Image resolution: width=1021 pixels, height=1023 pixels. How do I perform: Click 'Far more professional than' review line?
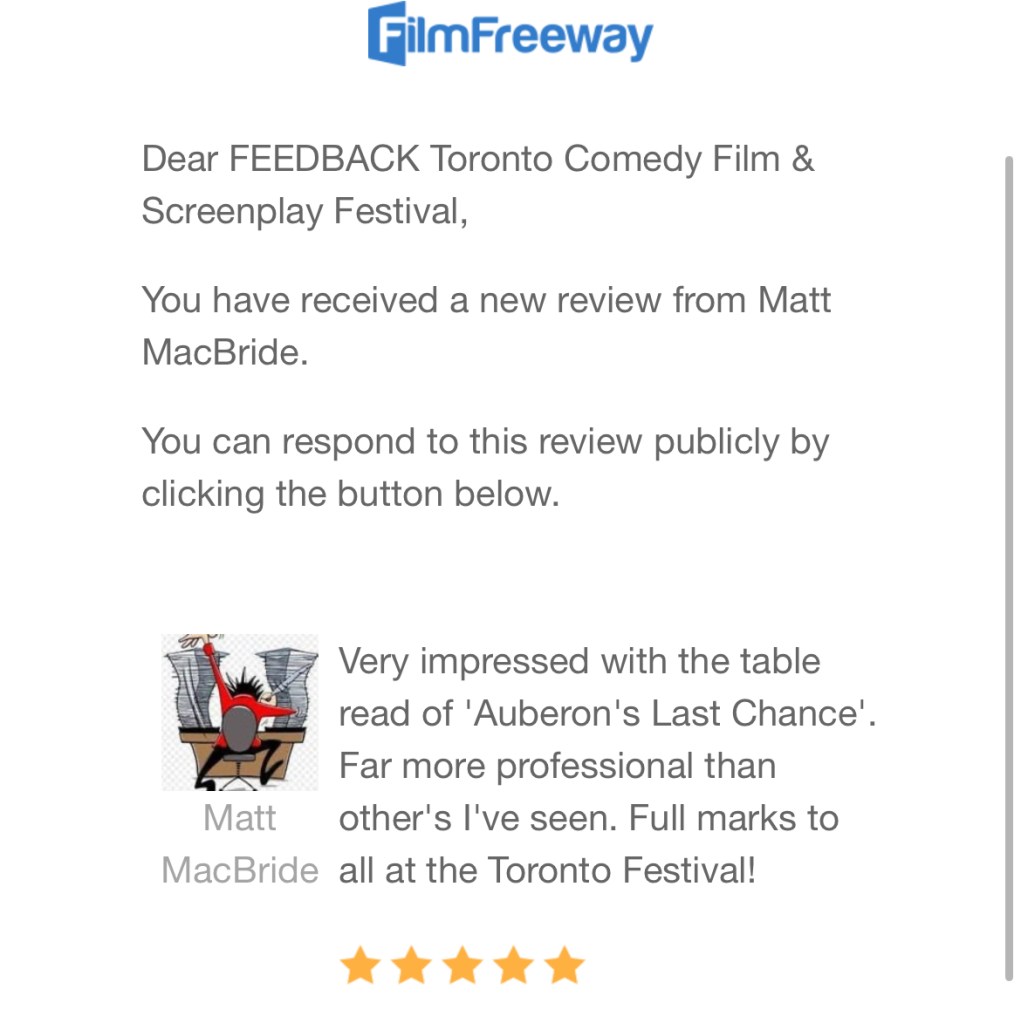557,766
